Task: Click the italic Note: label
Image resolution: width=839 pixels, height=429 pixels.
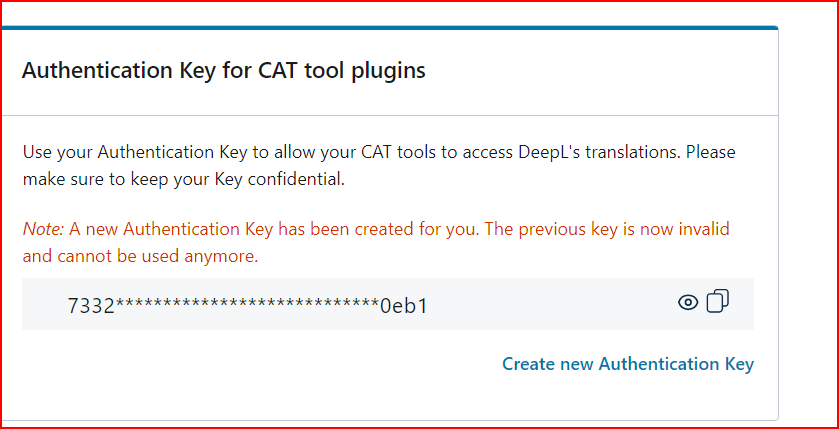Action: point(43,229)
